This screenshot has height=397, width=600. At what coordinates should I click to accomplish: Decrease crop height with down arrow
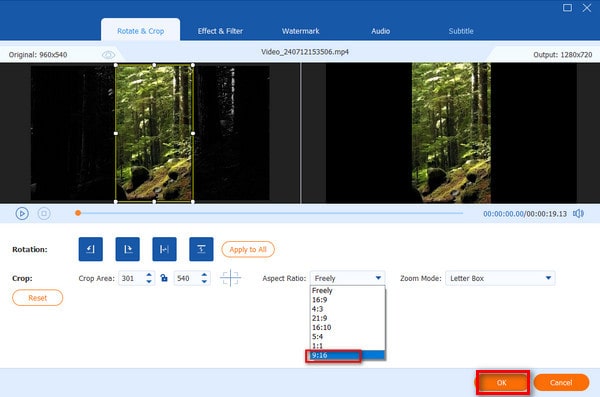click(204, 282)
